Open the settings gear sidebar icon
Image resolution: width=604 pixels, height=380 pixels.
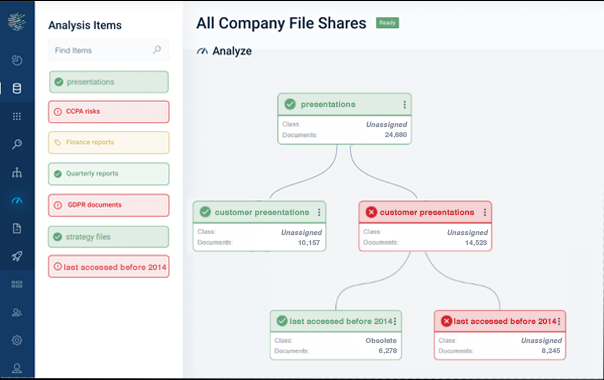click(x=17, y=340)
